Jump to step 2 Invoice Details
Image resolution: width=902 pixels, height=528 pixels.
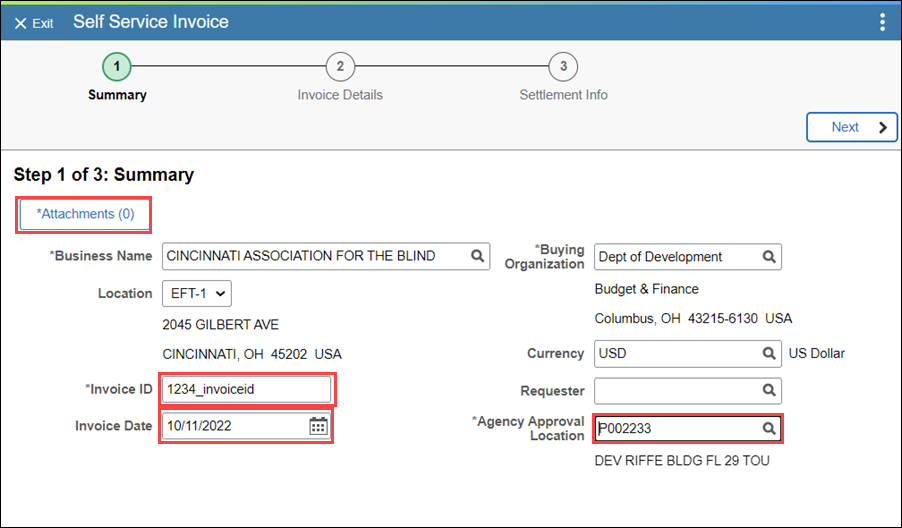click(340, 67)
